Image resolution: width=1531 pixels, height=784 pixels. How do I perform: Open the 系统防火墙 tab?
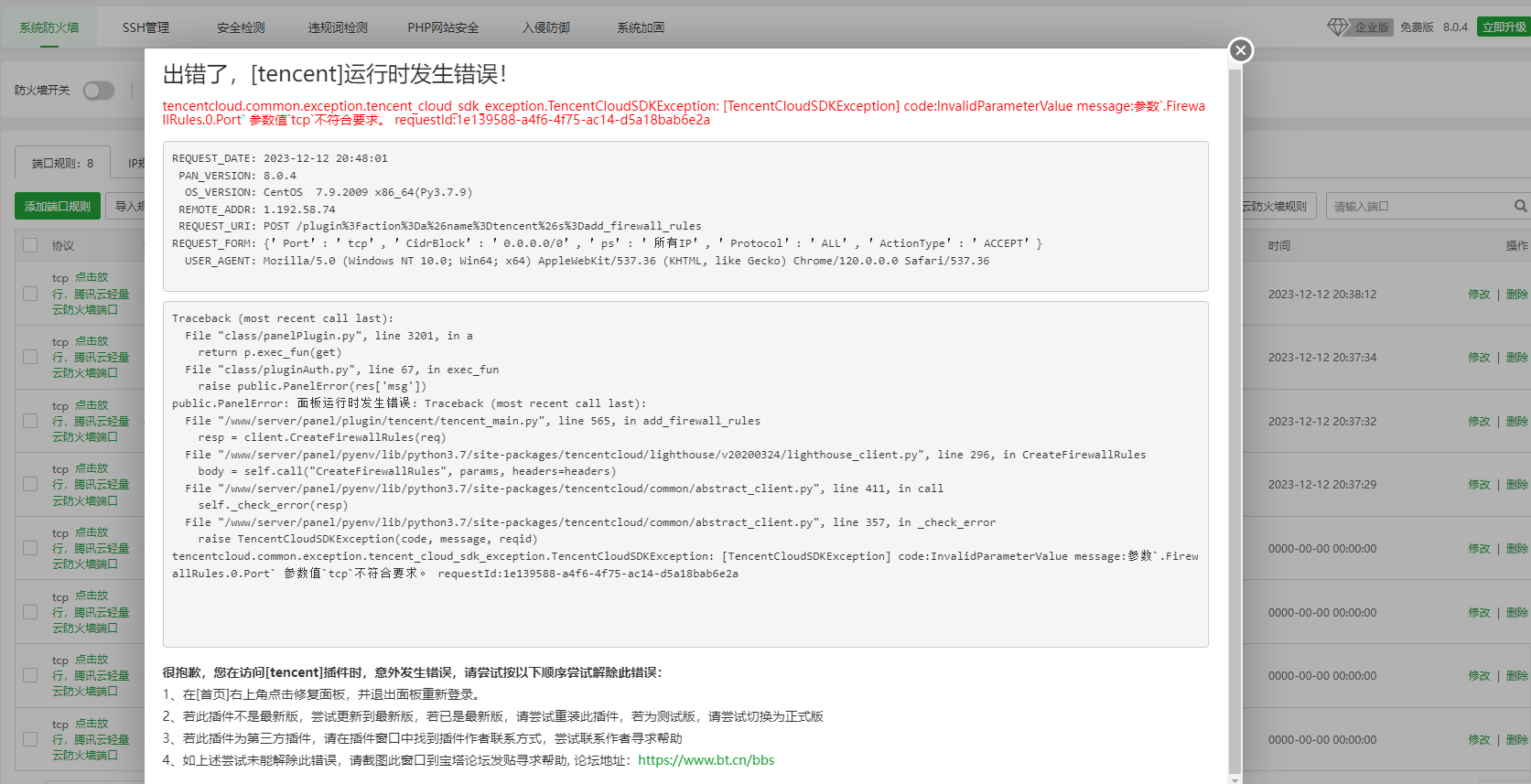click(x=49, y=27)
